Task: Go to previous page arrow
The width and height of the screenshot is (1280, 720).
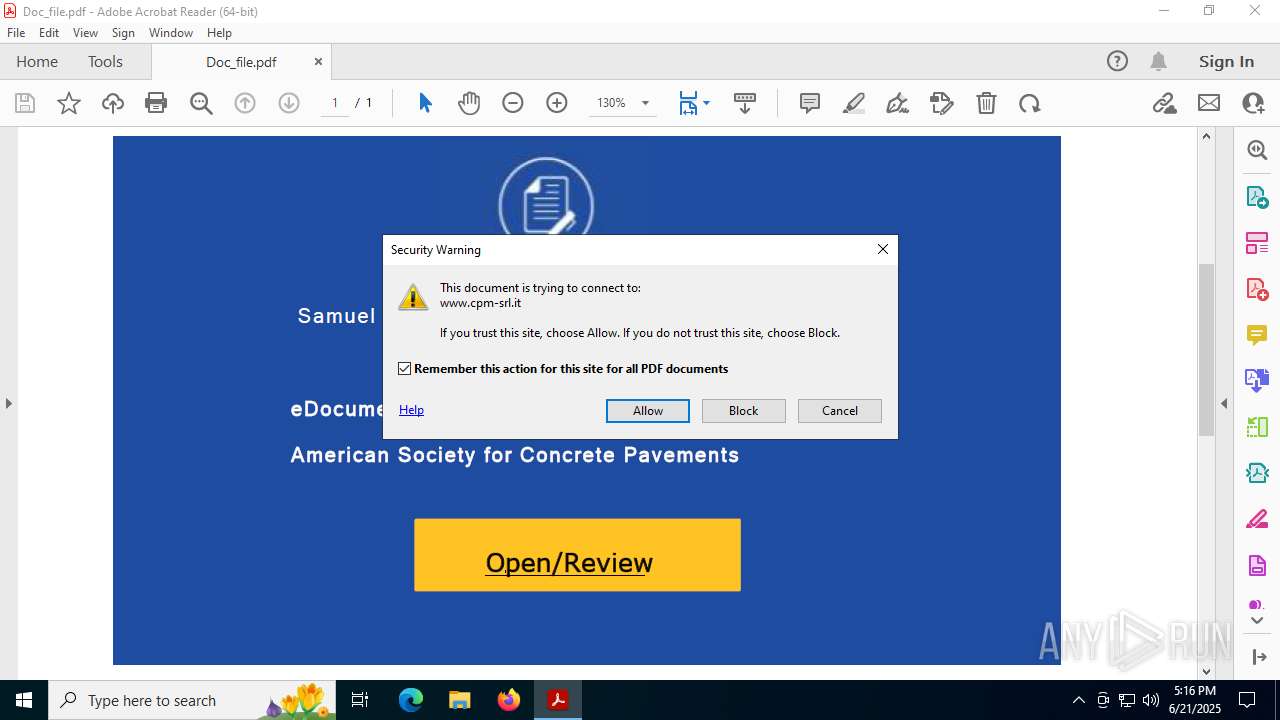Action: click(x=245, y=103)
